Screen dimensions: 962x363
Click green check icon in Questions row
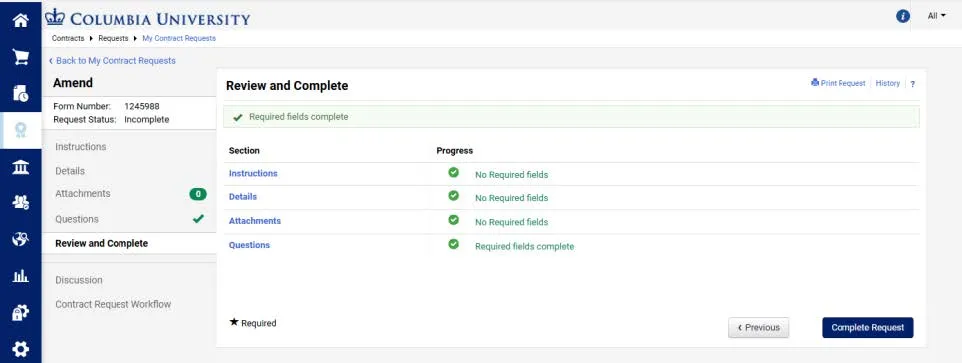coord(453,244)
